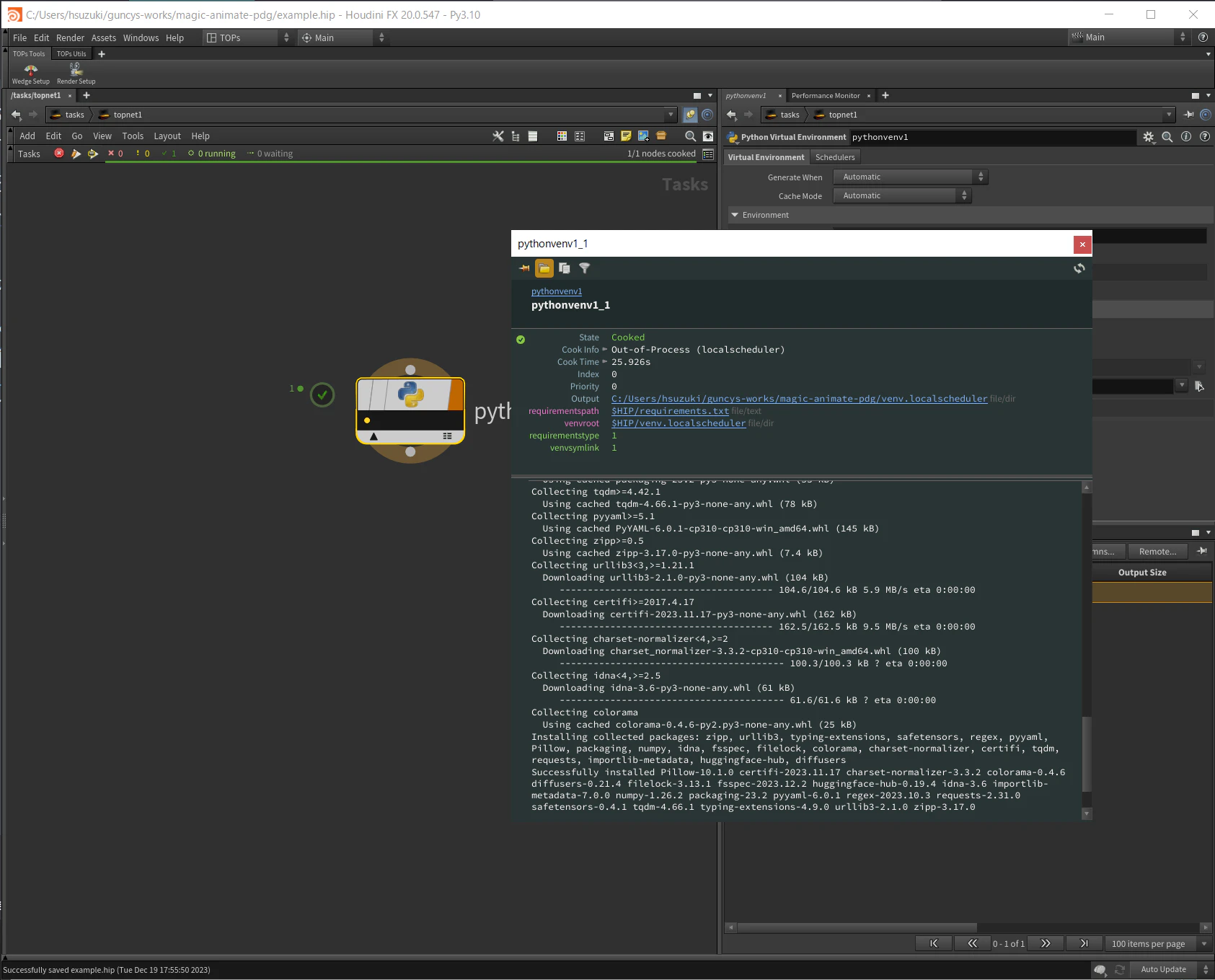Click the refresh icon in pythonvenv1_1 popup
The image size is (1215, 980).
pos(1079,268)
